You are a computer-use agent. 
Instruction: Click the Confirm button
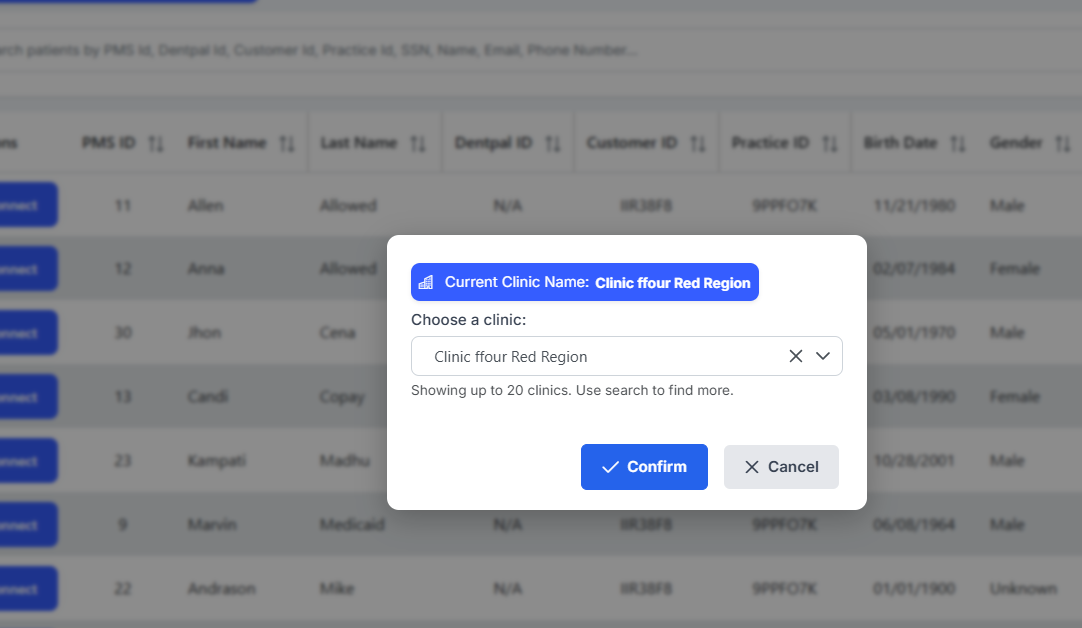644,467
